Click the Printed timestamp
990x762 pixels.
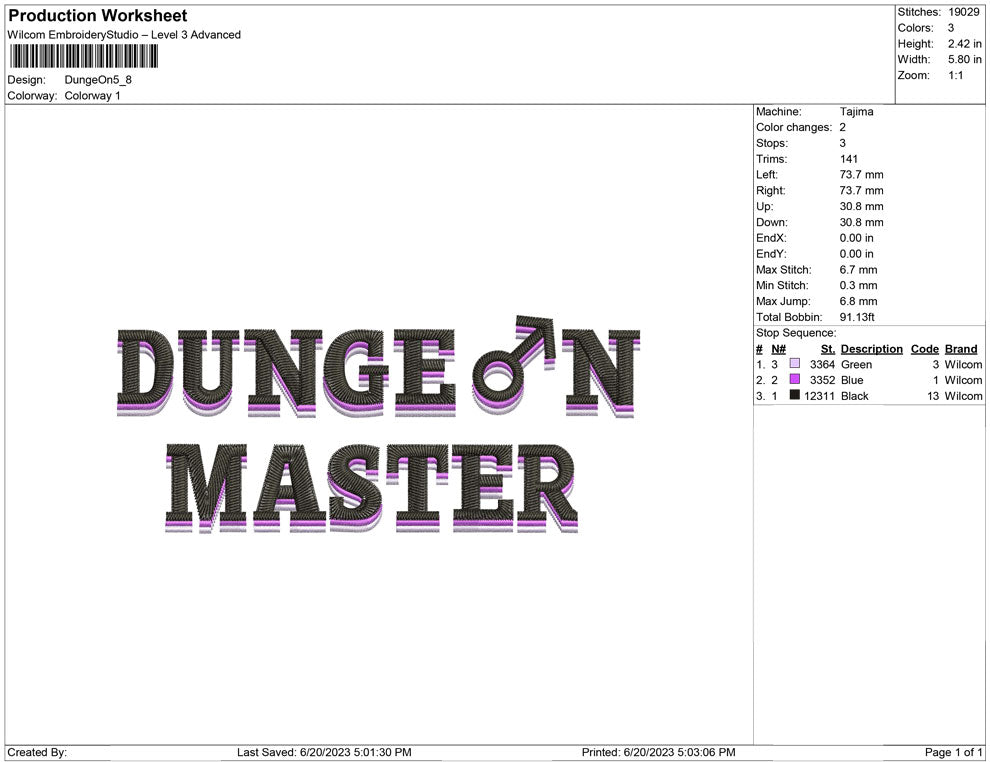(x=659, y=752)
